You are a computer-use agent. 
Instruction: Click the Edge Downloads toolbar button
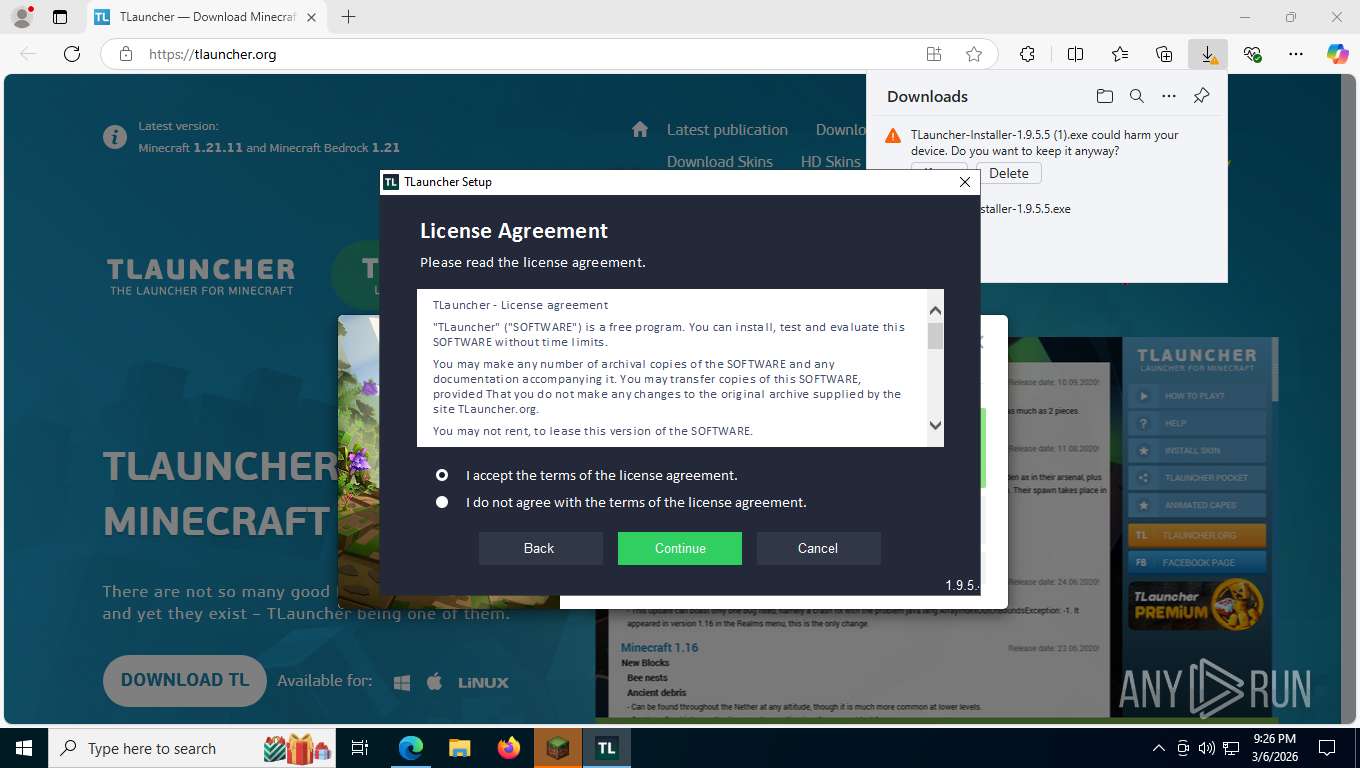(x=1208, y=54)
